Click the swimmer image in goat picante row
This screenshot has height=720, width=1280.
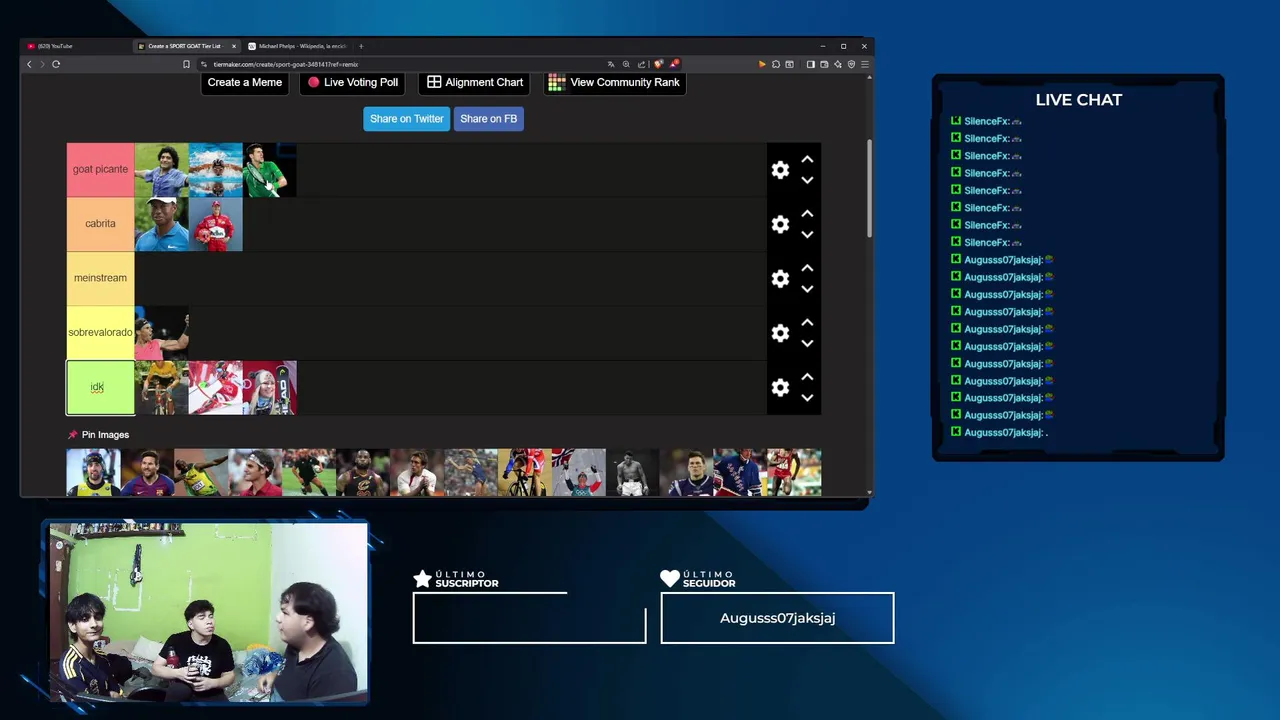(x=215, y=170)
